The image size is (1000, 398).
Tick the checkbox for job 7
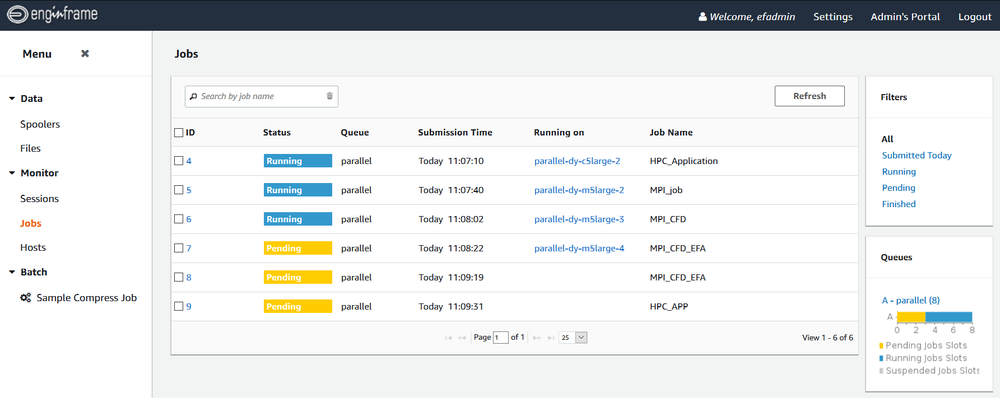pyautogui.click(x=179, y=249)
